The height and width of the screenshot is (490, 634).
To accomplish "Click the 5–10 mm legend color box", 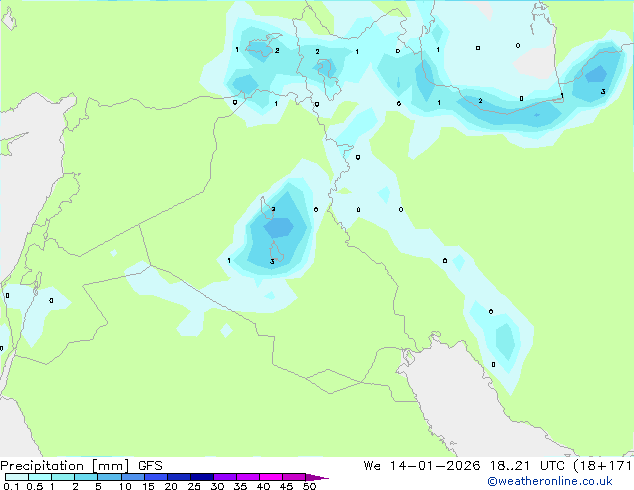I will pos(109,477).
